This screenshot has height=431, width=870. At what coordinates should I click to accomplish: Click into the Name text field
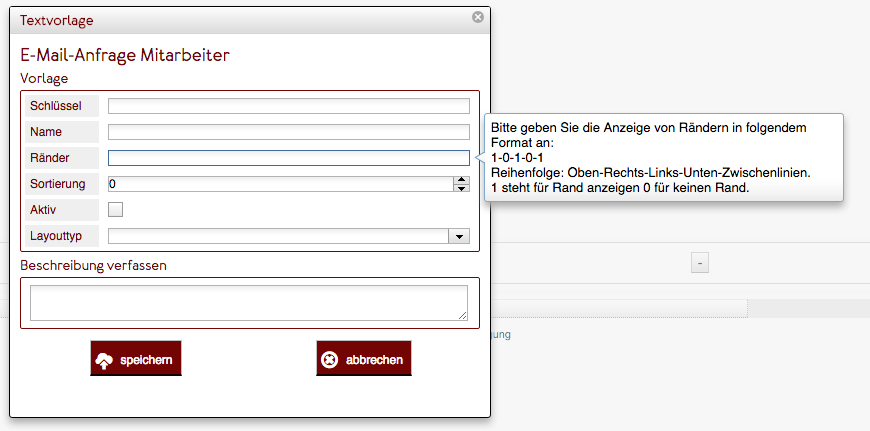tap(289, 132)
